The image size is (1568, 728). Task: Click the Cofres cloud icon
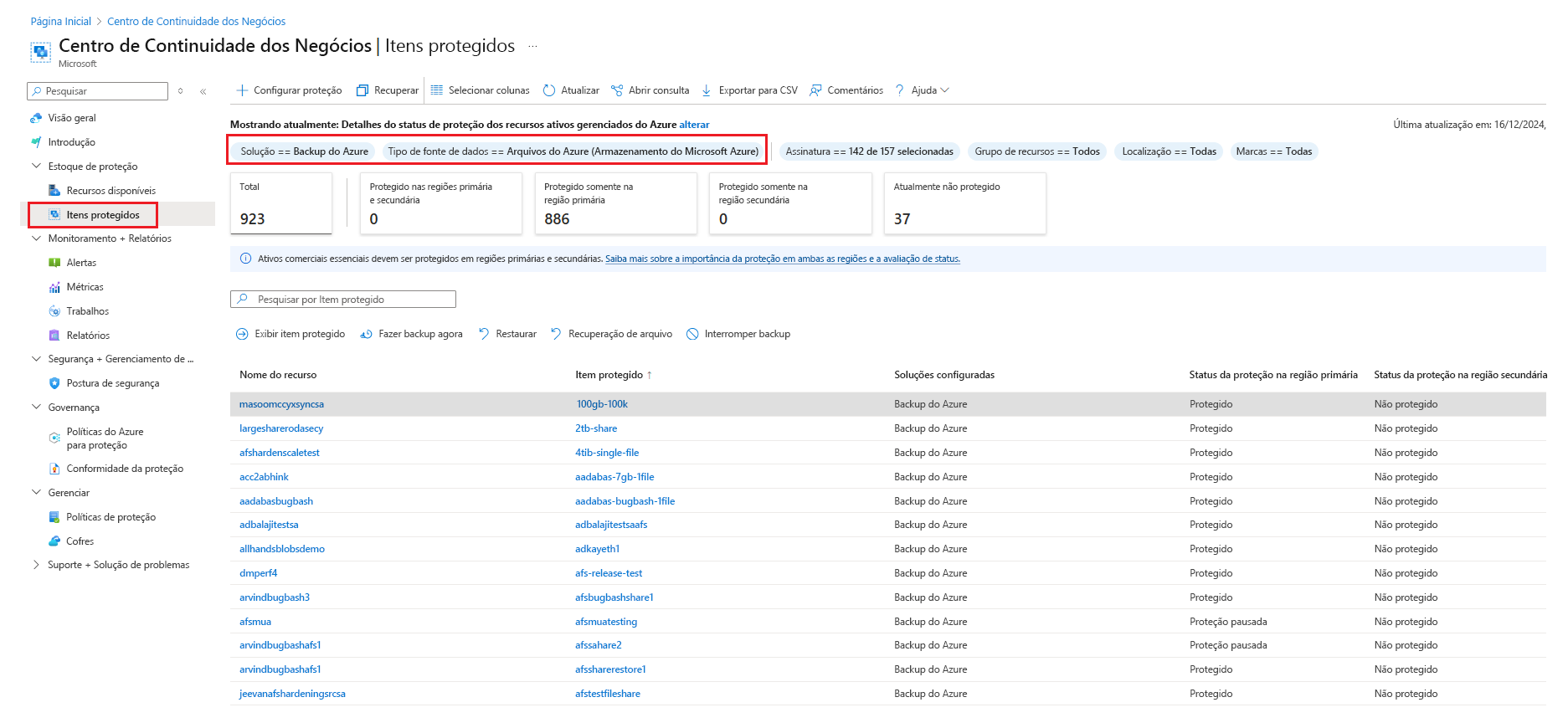54,541
